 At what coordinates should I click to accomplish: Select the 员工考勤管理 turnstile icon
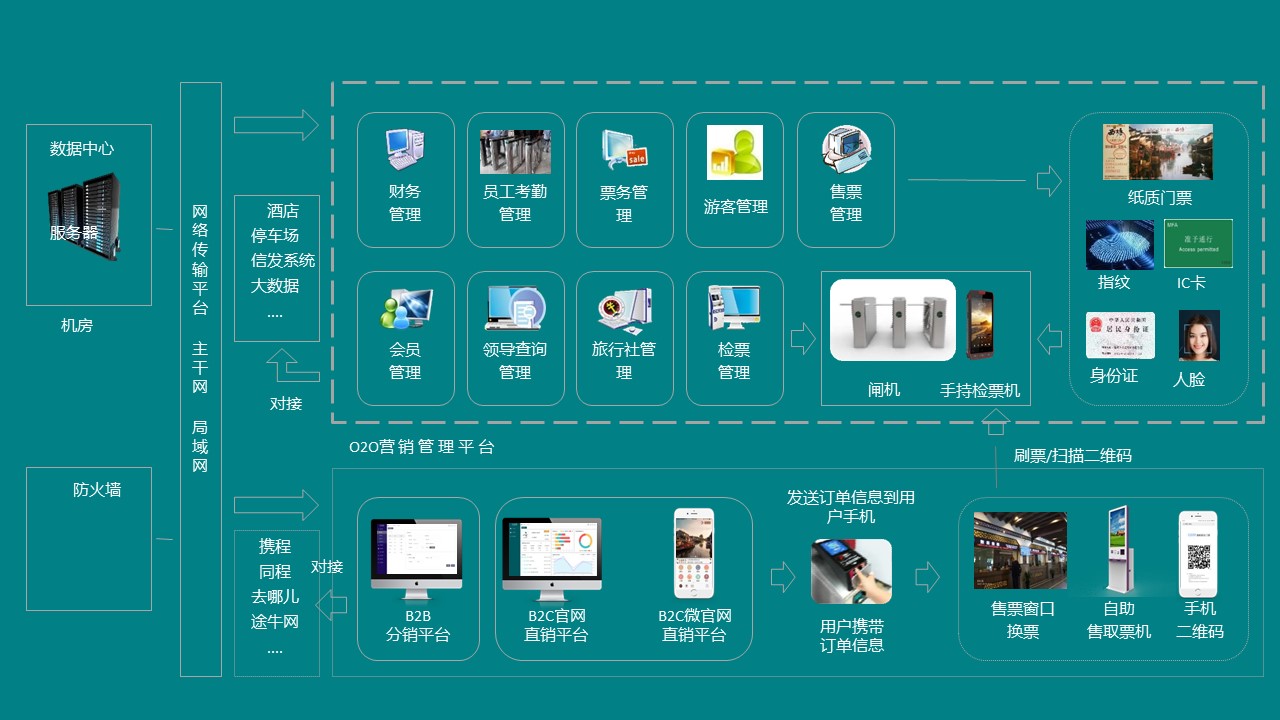tap(515, 151)
